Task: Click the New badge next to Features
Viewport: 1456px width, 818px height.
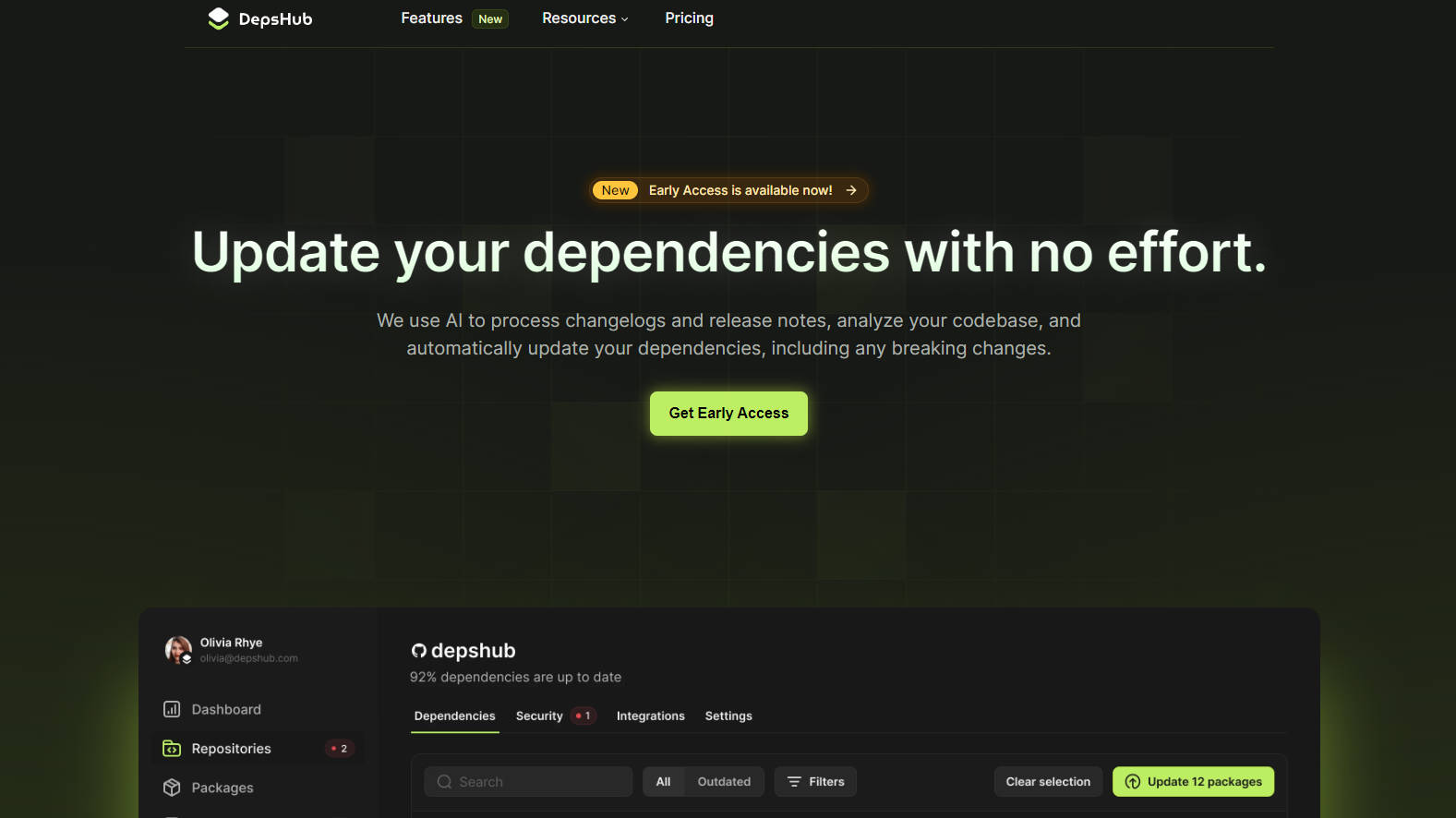Action: [x=490, y=18]
